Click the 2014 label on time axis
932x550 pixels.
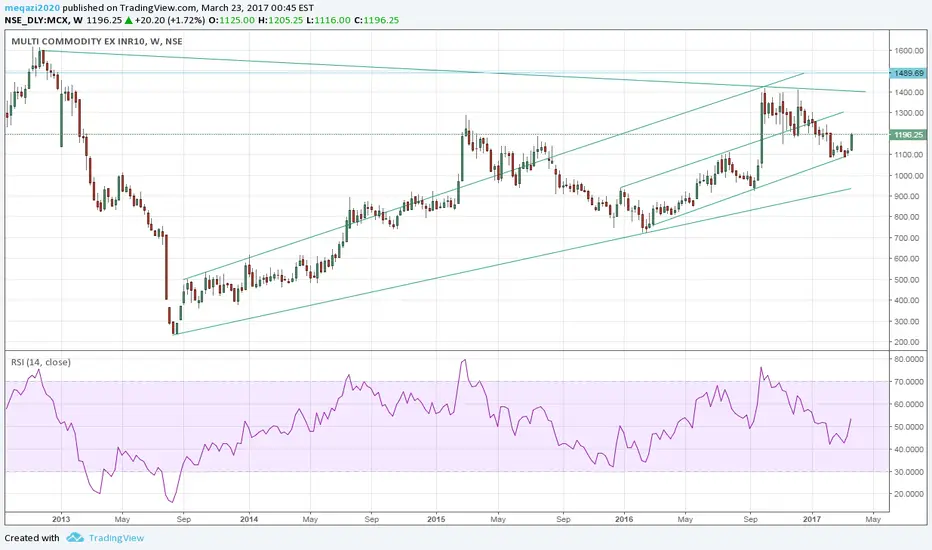coord(249,519)
